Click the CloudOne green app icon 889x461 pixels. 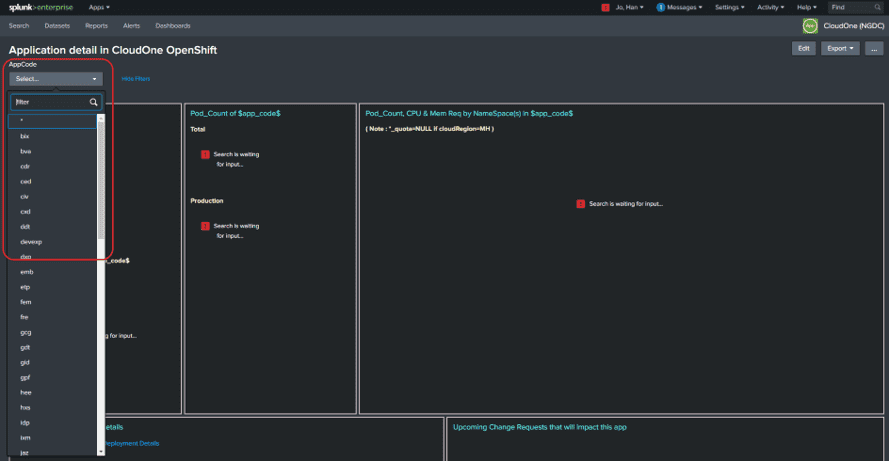[x=810, y=26]
